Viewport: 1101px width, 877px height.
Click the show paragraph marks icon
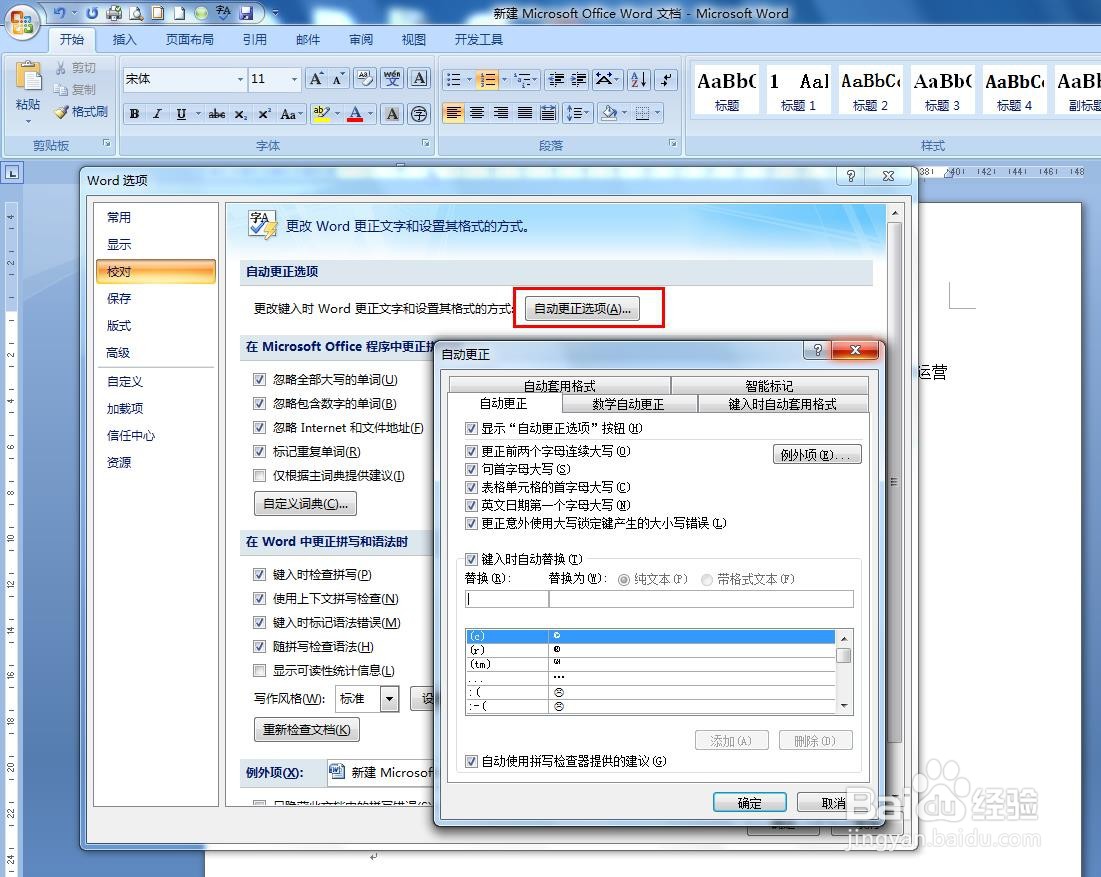666,79
